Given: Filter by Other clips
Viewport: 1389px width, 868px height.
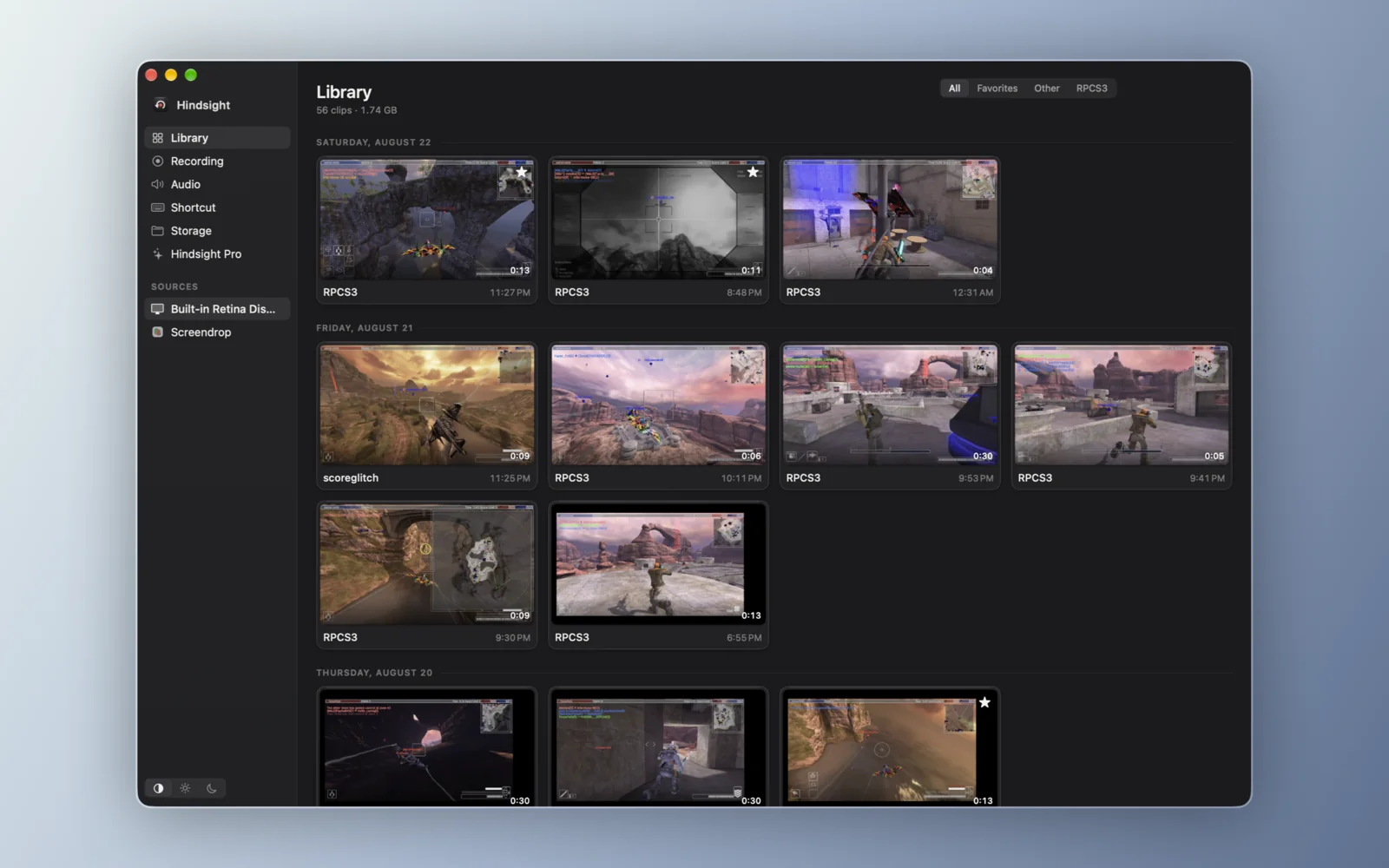Looking at the screenshot, I should click(1046, 89).
